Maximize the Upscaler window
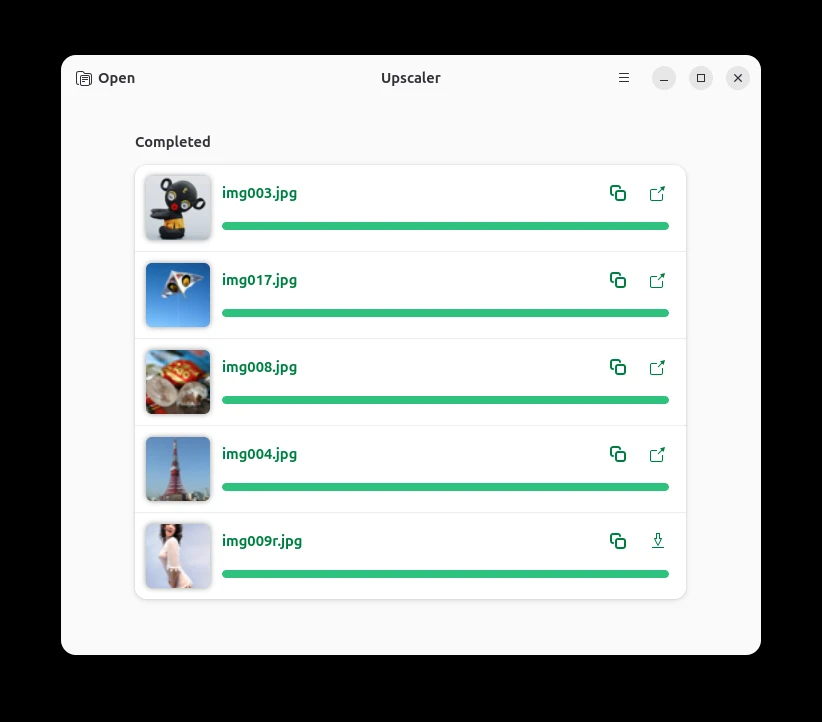This screenshot has width=822, height=722. click(701, 78)
